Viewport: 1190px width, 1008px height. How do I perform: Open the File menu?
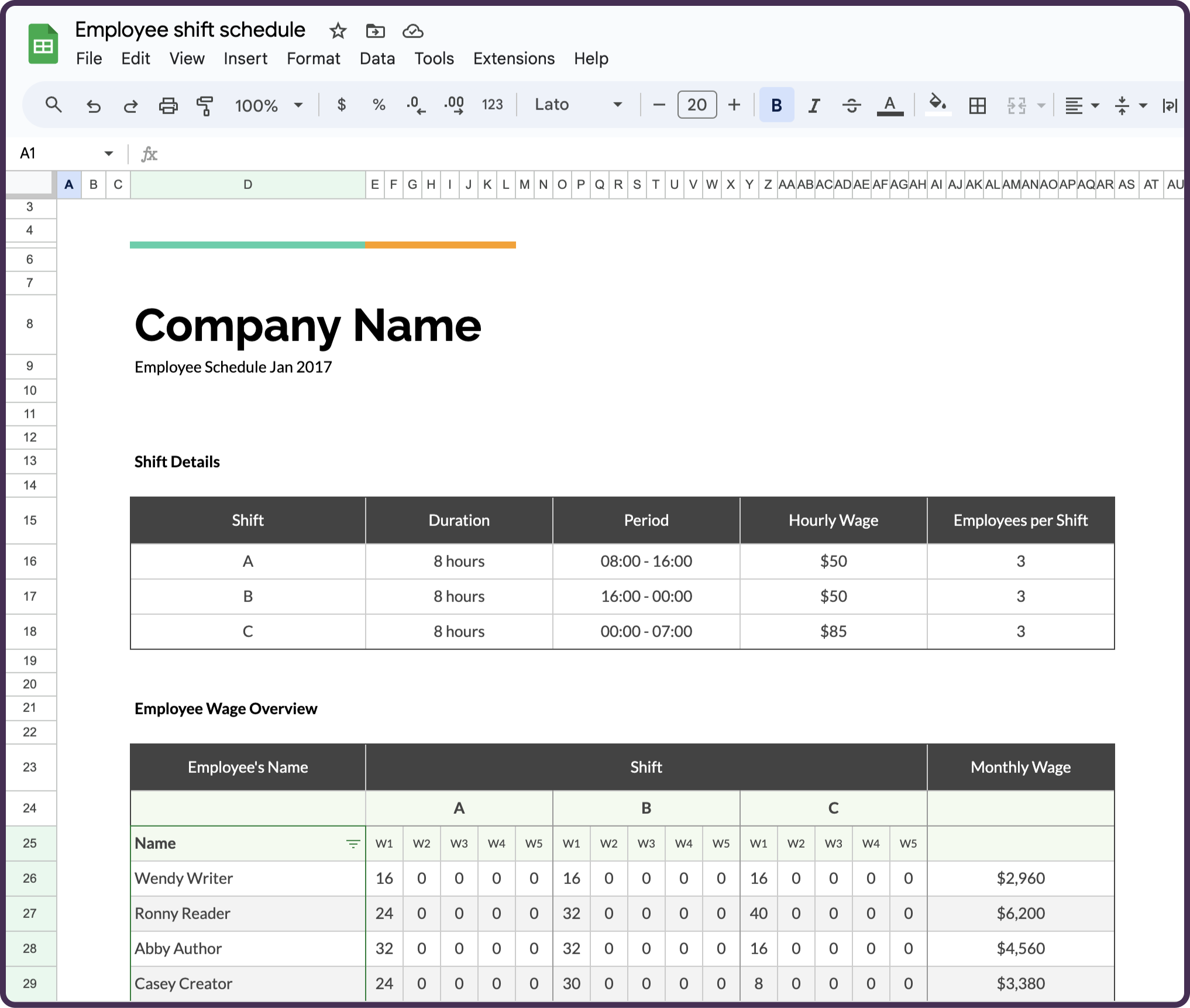pyautogui.click(x=89, y=59)
